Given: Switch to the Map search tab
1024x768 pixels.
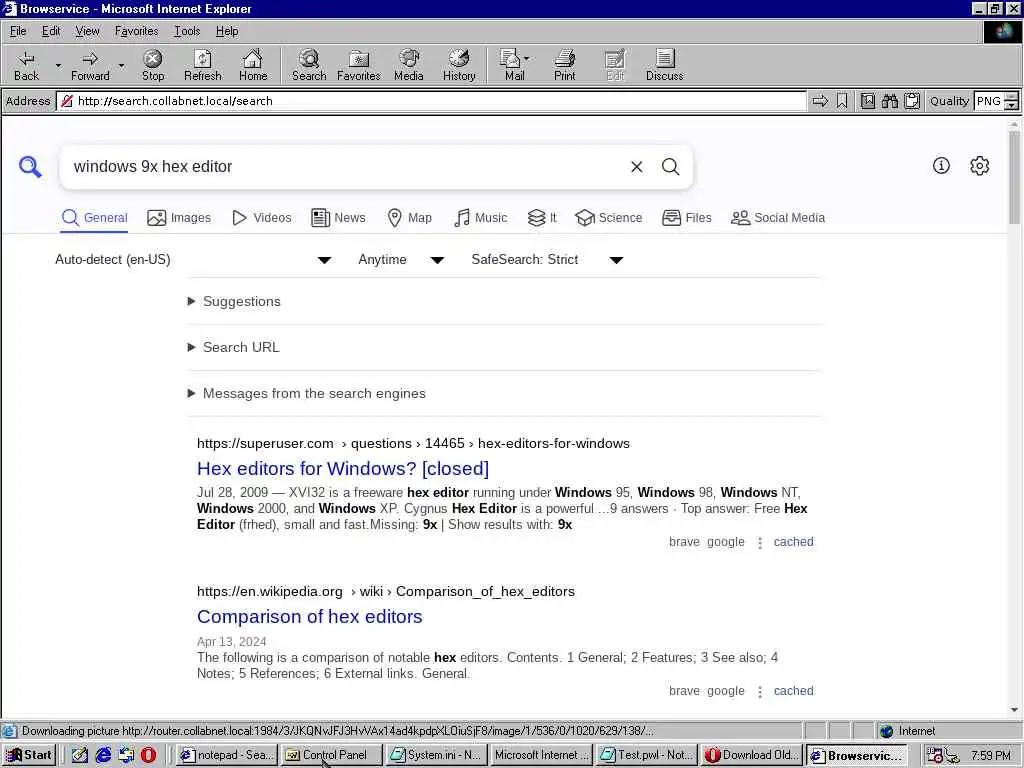Looking at the screenshot, I should coord(409,217).
